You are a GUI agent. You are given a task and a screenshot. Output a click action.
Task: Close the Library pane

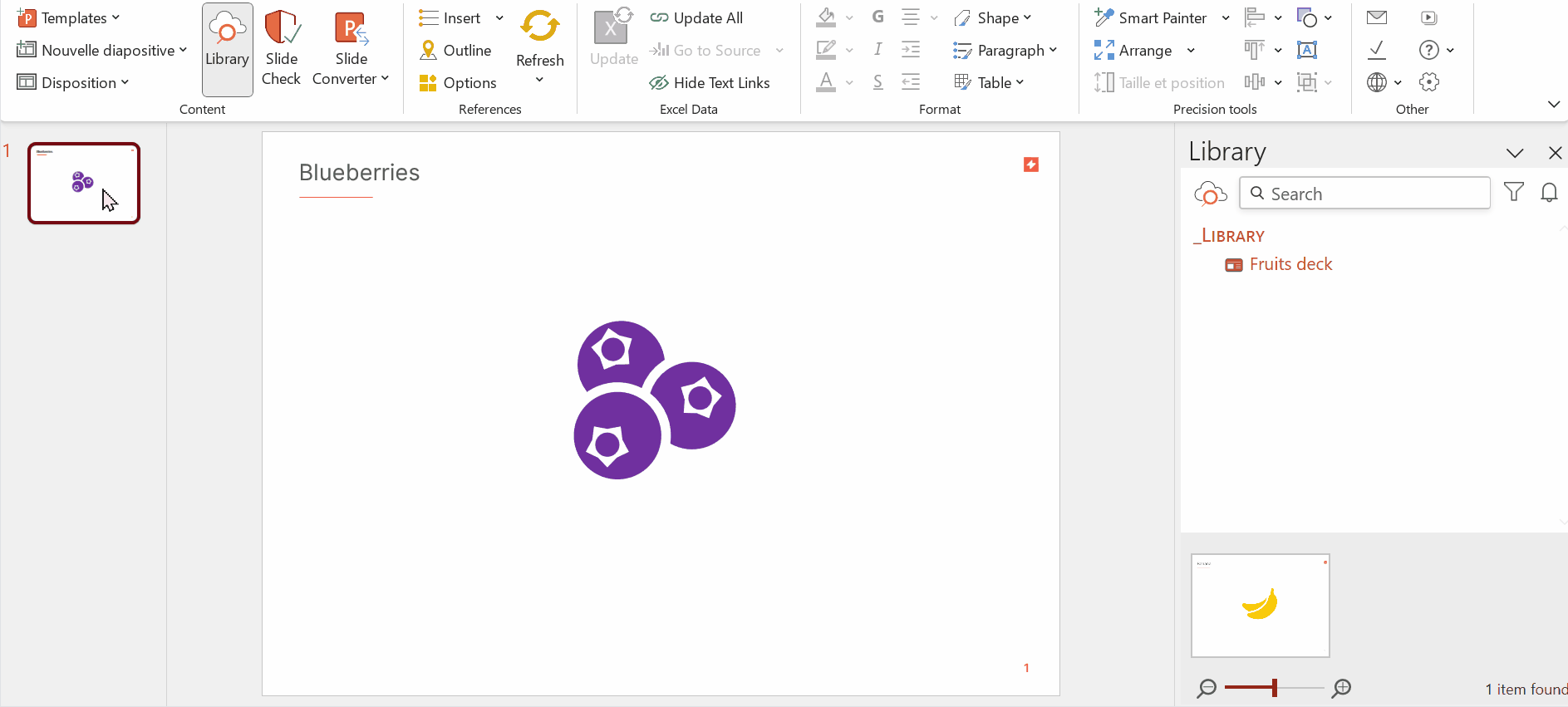[1556, 153]
